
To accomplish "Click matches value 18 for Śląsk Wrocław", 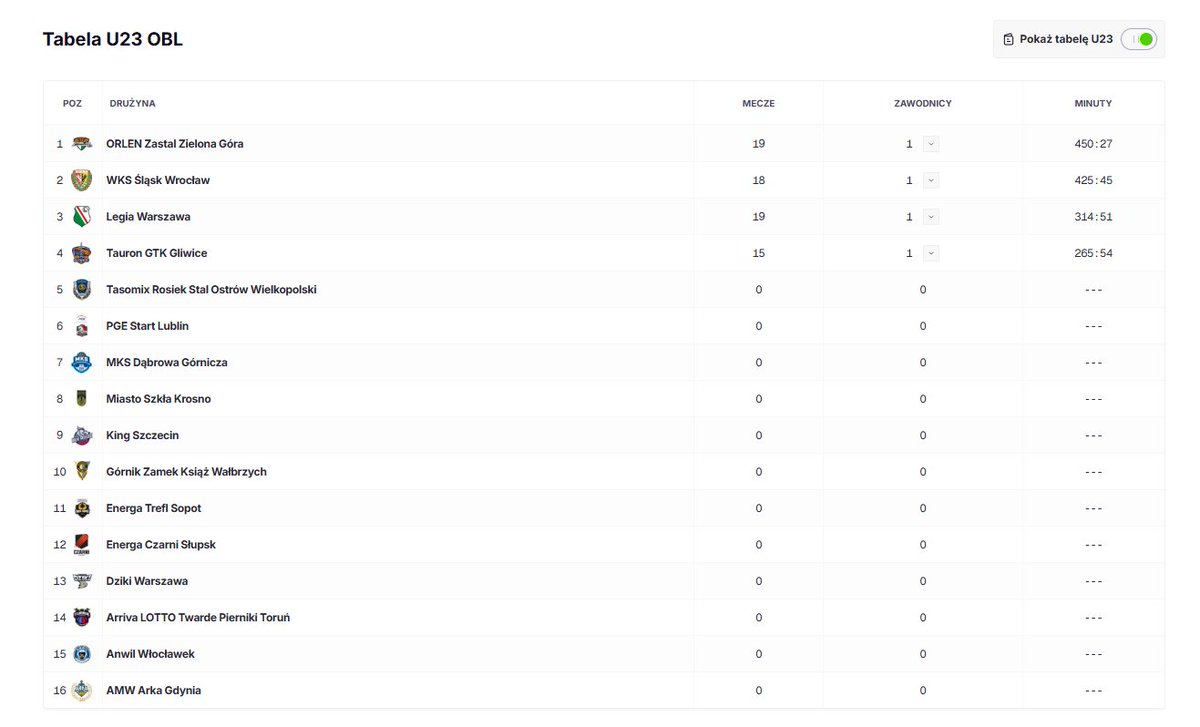I will point(759,180).
